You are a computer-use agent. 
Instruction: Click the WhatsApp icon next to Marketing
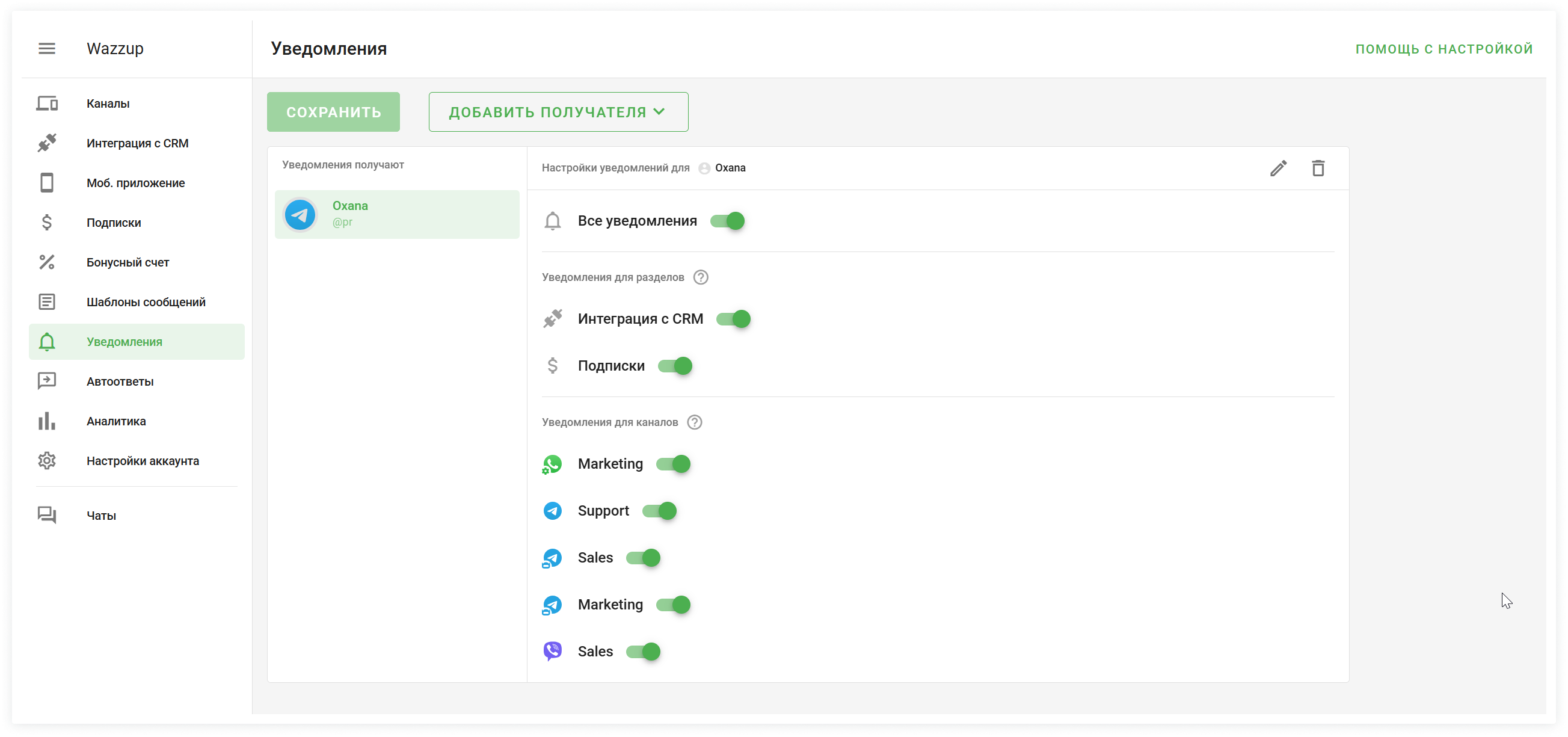click(552, 464)
